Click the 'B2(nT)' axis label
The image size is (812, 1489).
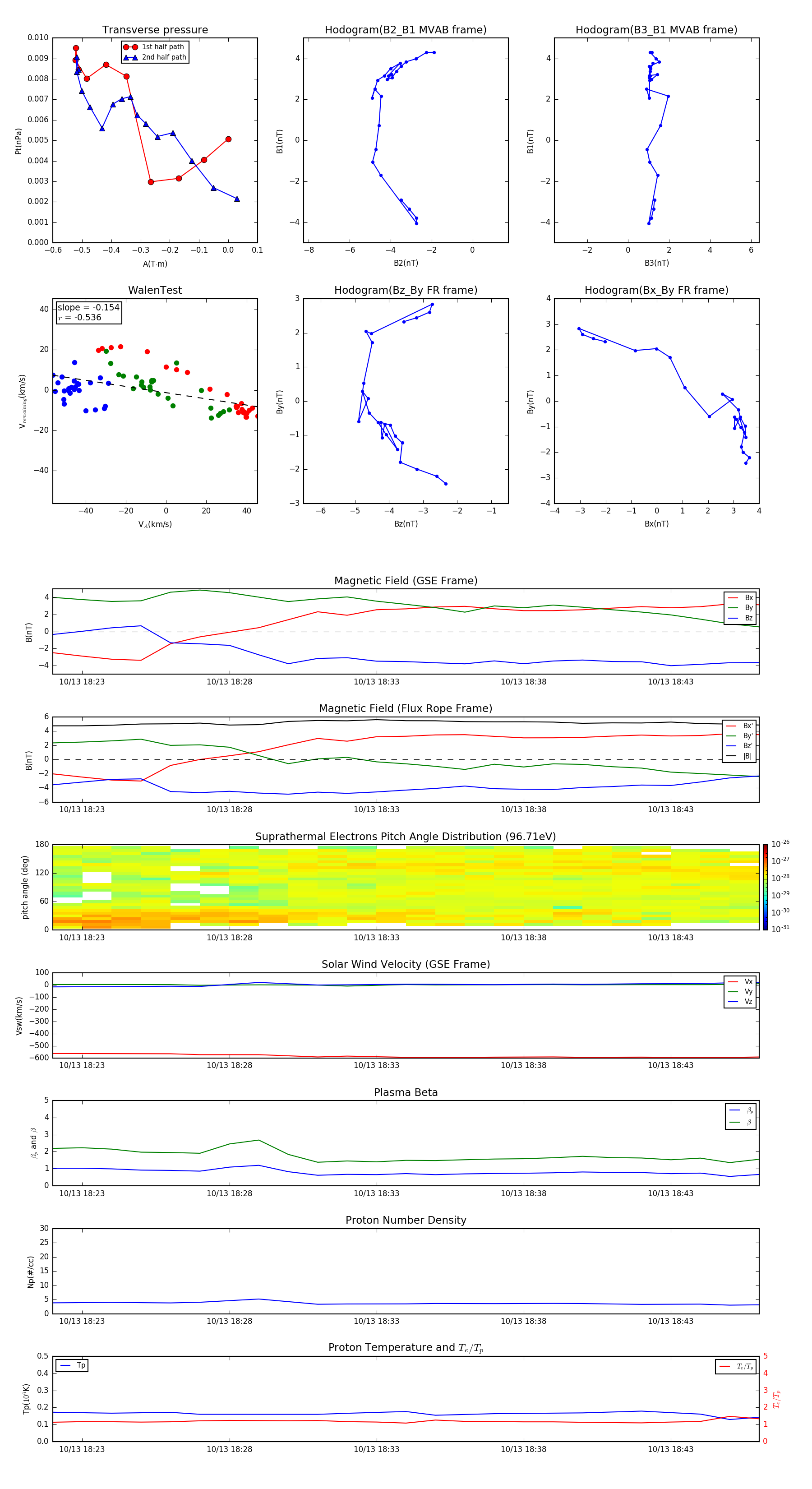coord(406,263)
